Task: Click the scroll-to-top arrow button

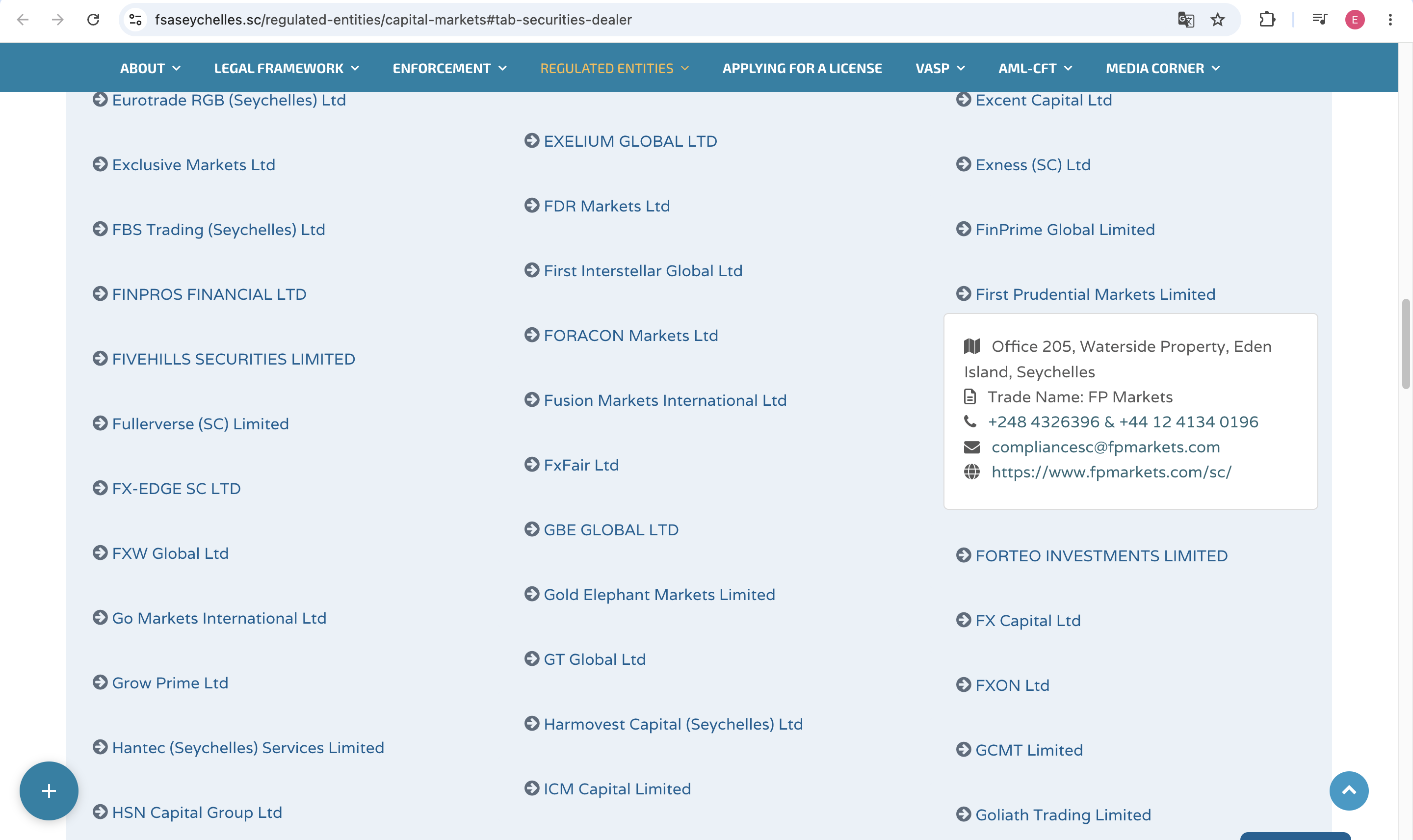Action: (1349, 790)
